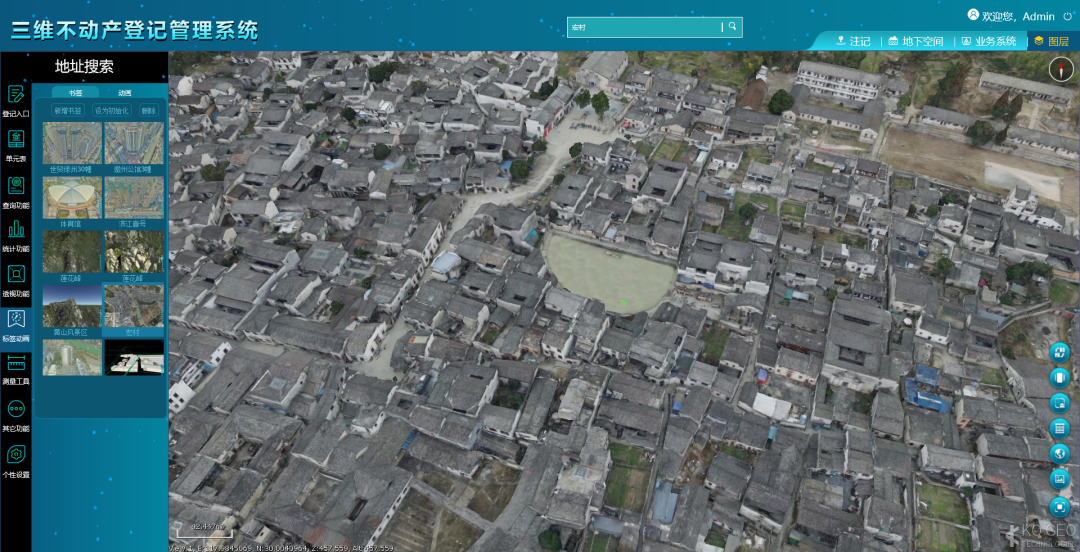Click the search magnifier icon
Image resolution: width=1080 pixels, height=552 pixels.
tap(732, 27)
